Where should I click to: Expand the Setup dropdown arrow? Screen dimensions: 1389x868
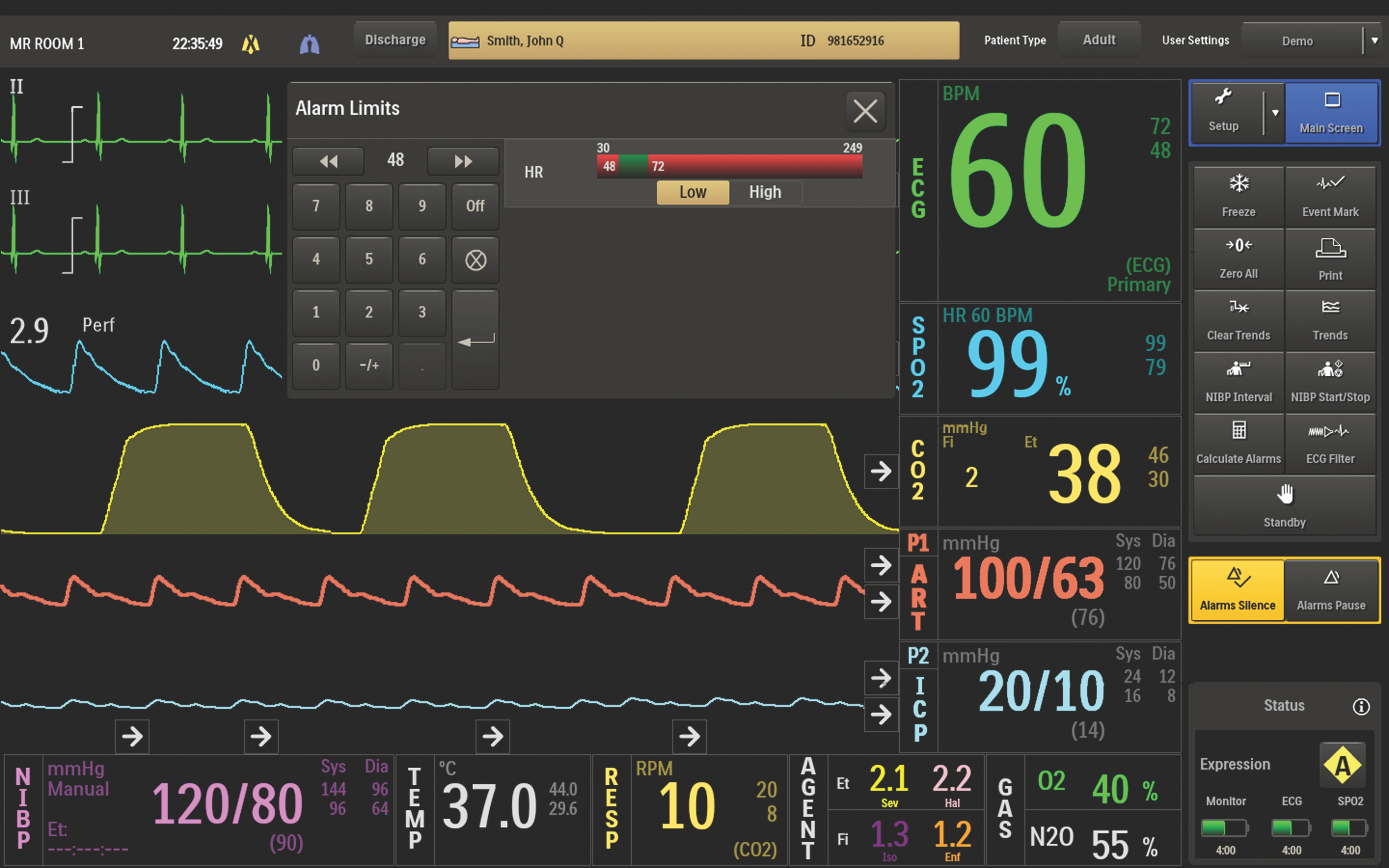(x=1275, y=112)
